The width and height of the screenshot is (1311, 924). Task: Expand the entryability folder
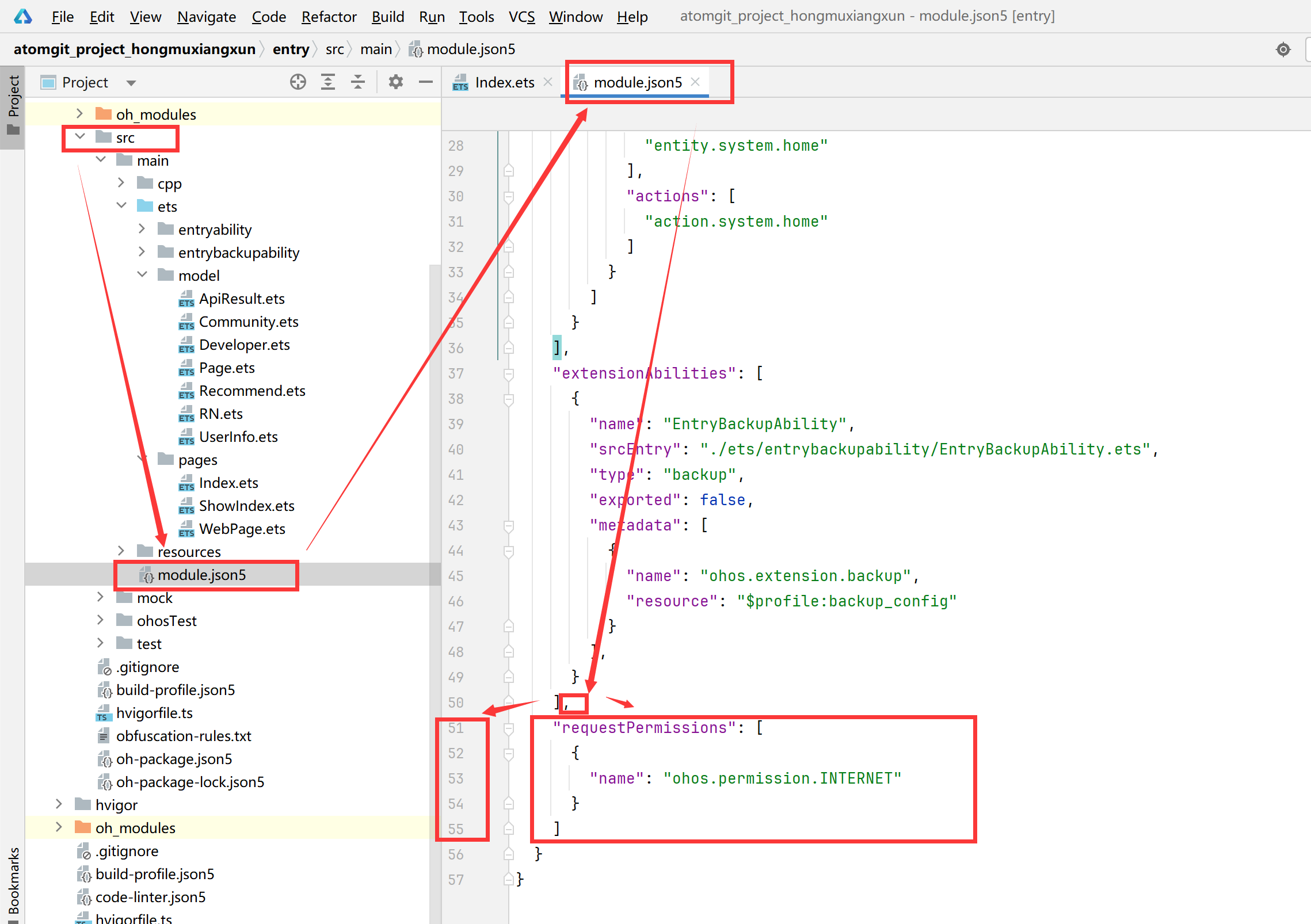(x=142, y=229)
